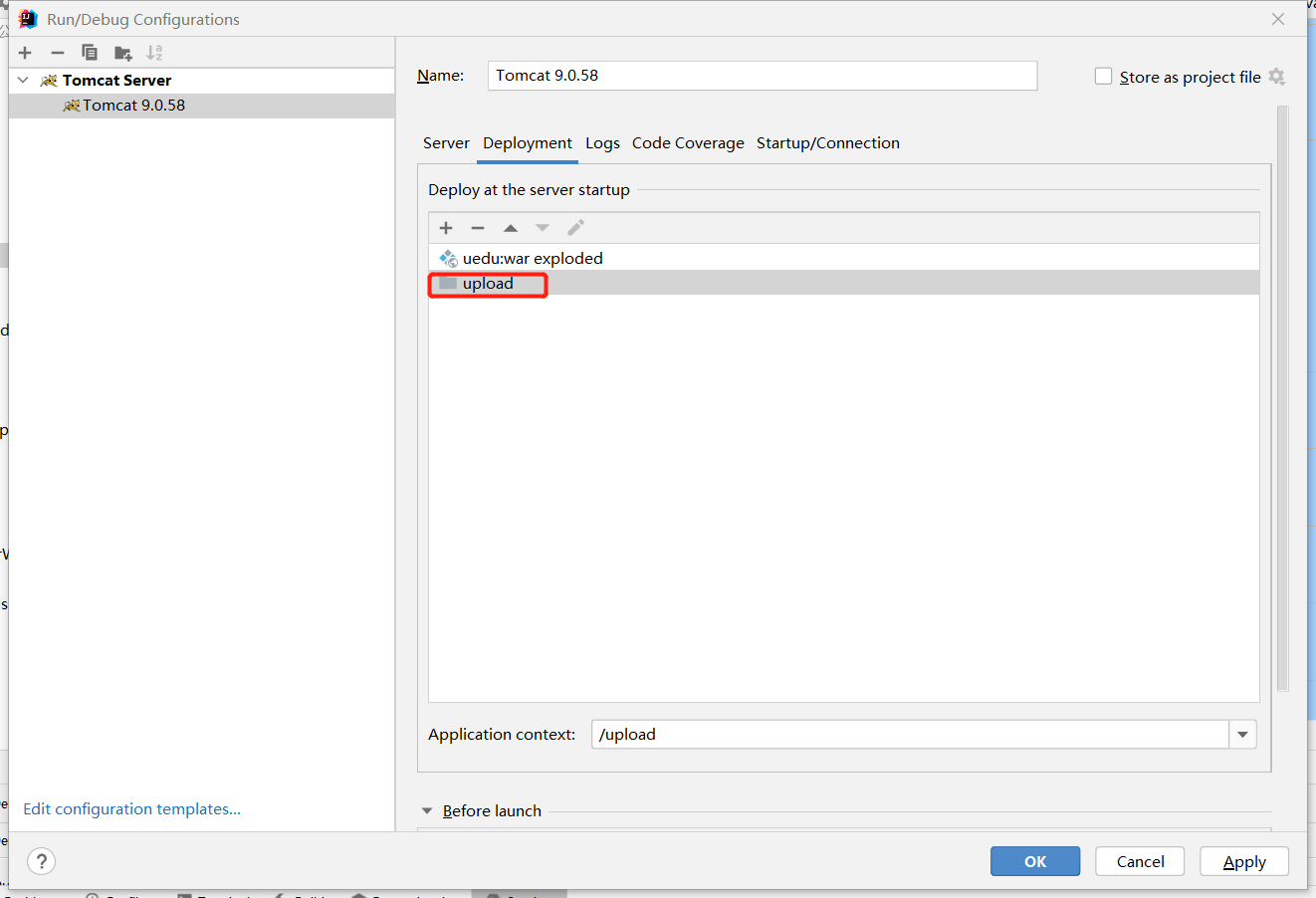Open the Logs tab
This screenshot has width=1316, height=898.
(x=602, y=143)
